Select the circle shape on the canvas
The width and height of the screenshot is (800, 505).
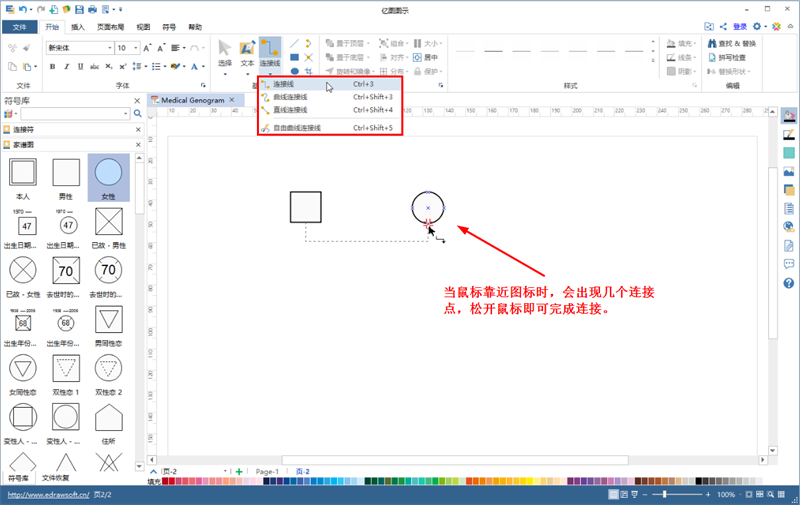coord(428,208)
